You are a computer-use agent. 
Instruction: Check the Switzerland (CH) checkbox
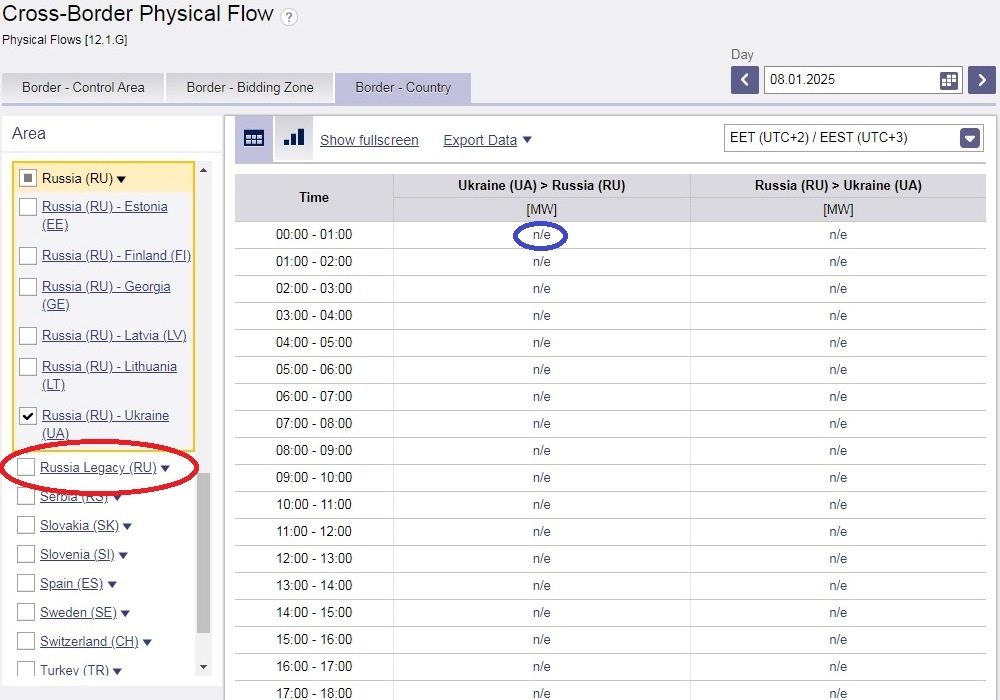(x=26, y=641)
